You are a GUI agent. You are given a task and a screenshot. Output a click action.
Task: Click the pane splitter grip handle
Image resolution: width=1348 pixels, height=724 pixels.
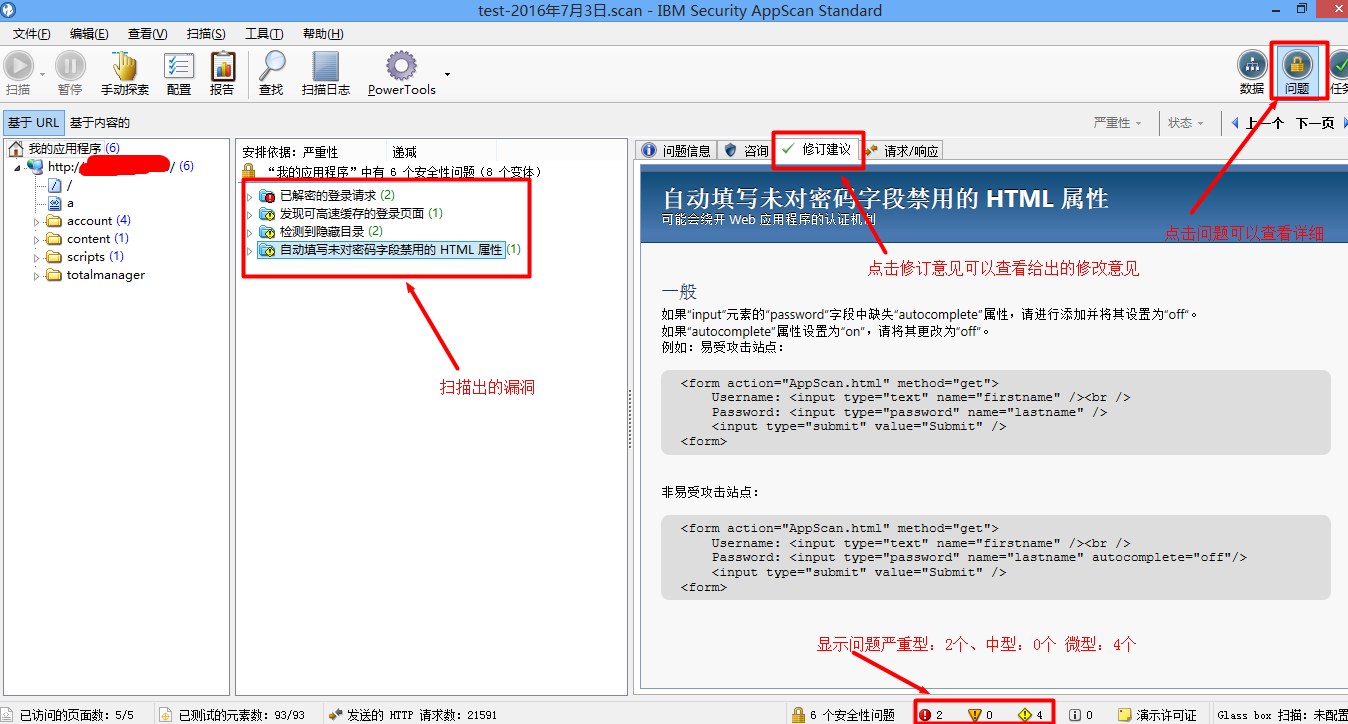[630, 417]
